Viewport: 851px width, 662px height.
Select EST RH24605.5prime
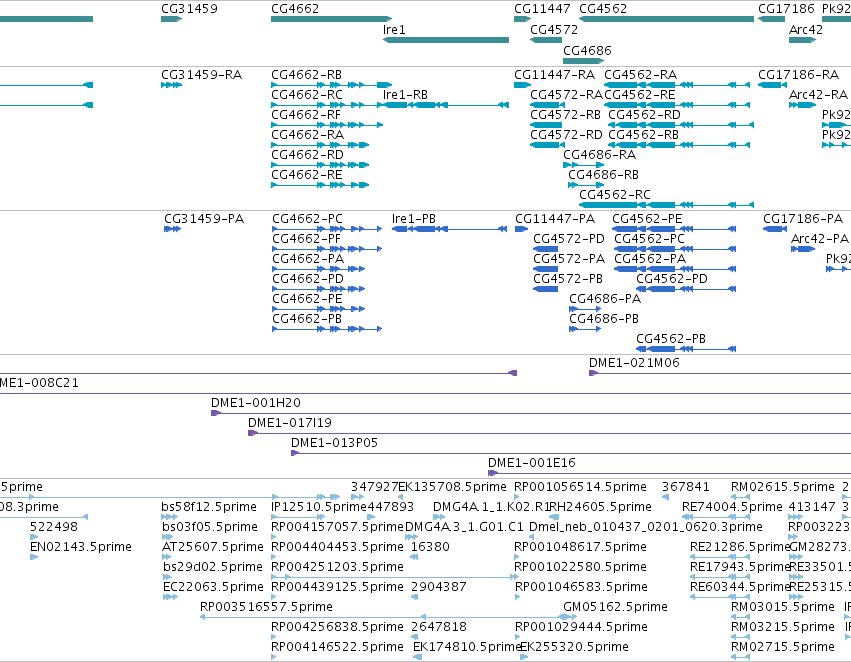[600, 507]
